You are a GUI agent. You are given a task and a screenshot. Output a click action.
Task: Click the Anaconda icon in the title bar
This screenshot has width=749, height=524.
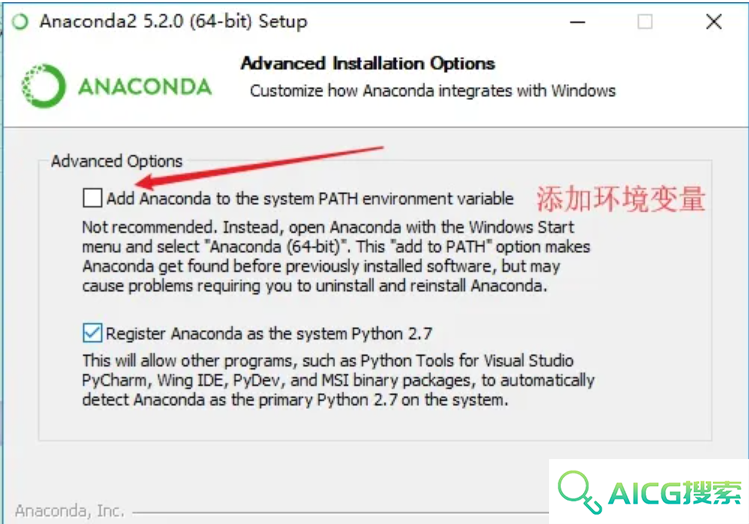point(21,22)
